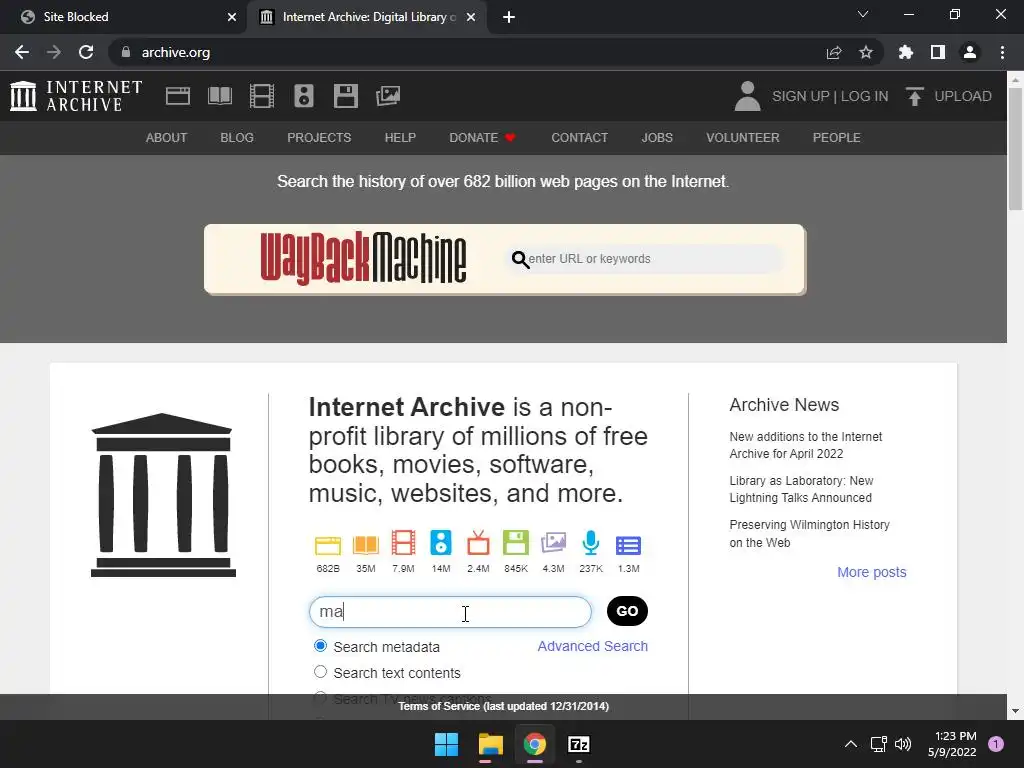Open the JOBS menu item
The image size is (1024, 768).
[657, 138]
